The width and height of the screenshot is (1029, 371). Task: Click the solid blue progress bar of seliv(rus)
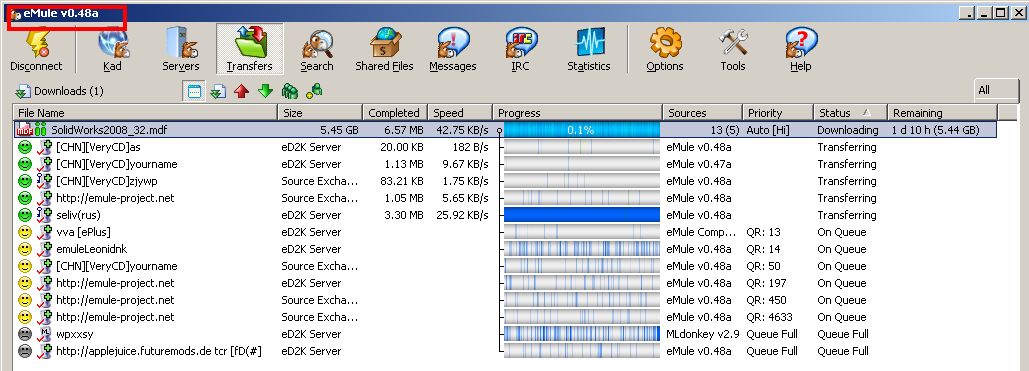[x=582, y=215]
